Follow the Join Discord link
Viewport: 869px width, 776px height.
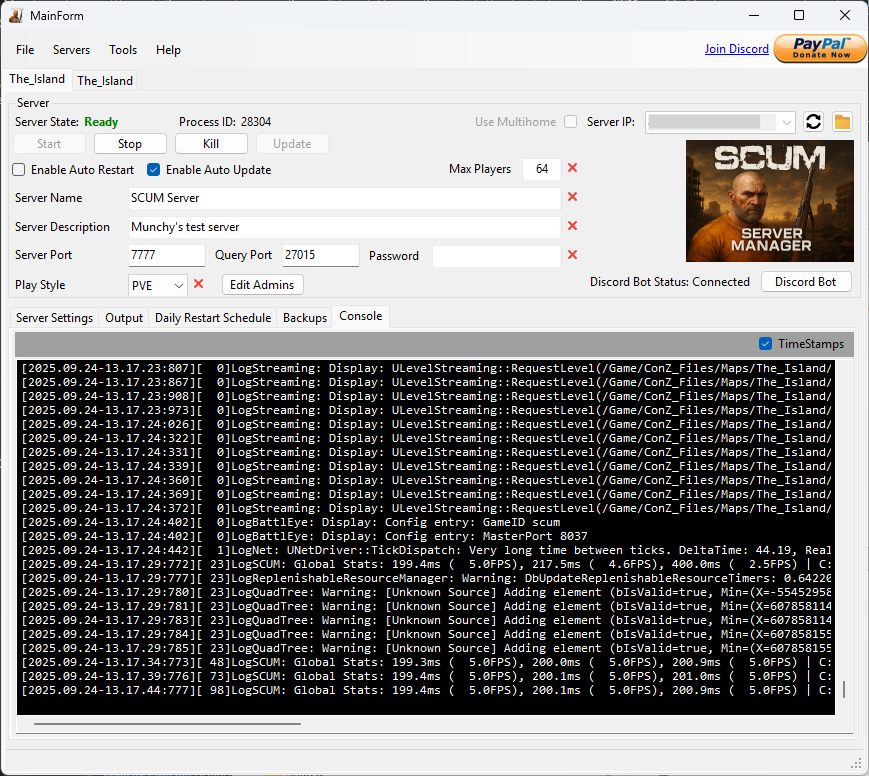point(737,49)
